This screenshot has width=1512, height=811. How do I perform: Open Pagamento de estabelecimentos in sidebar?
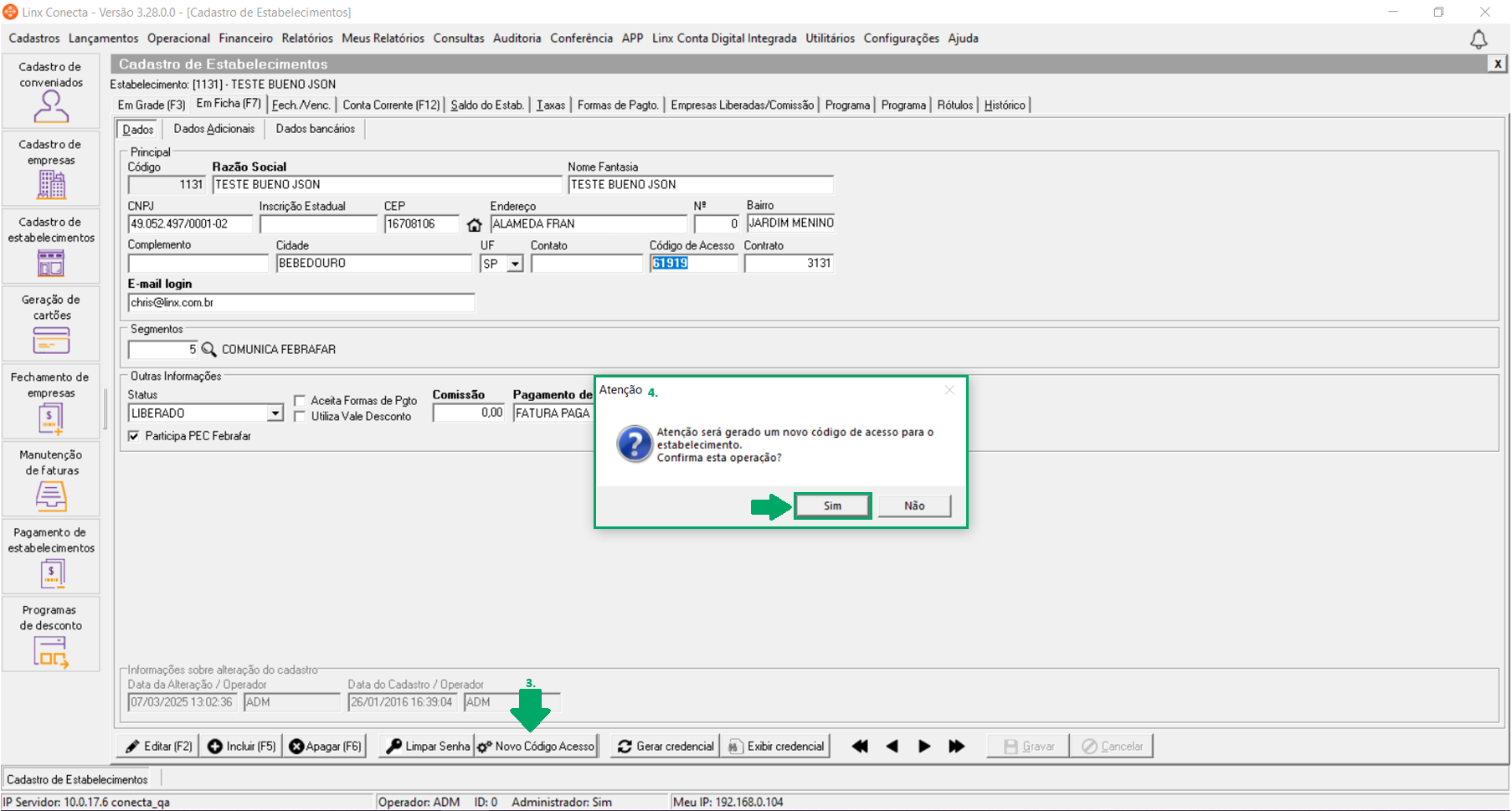point(51,557)
